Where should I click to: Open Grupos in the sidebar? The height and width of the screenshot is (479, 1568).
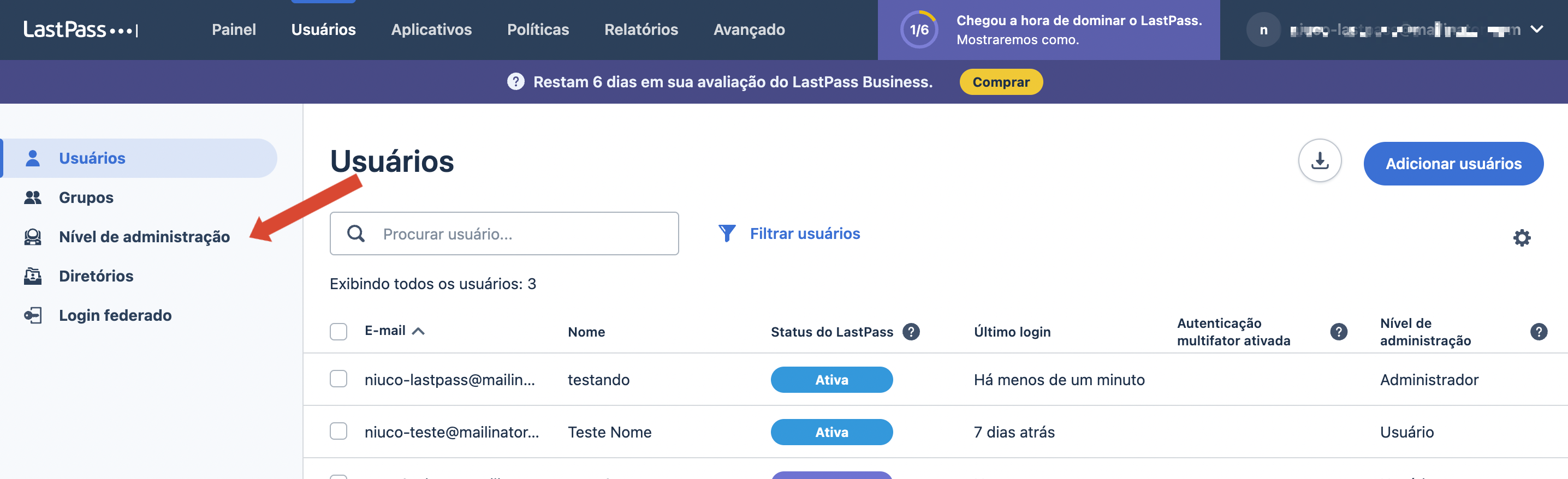click(86, 197)
